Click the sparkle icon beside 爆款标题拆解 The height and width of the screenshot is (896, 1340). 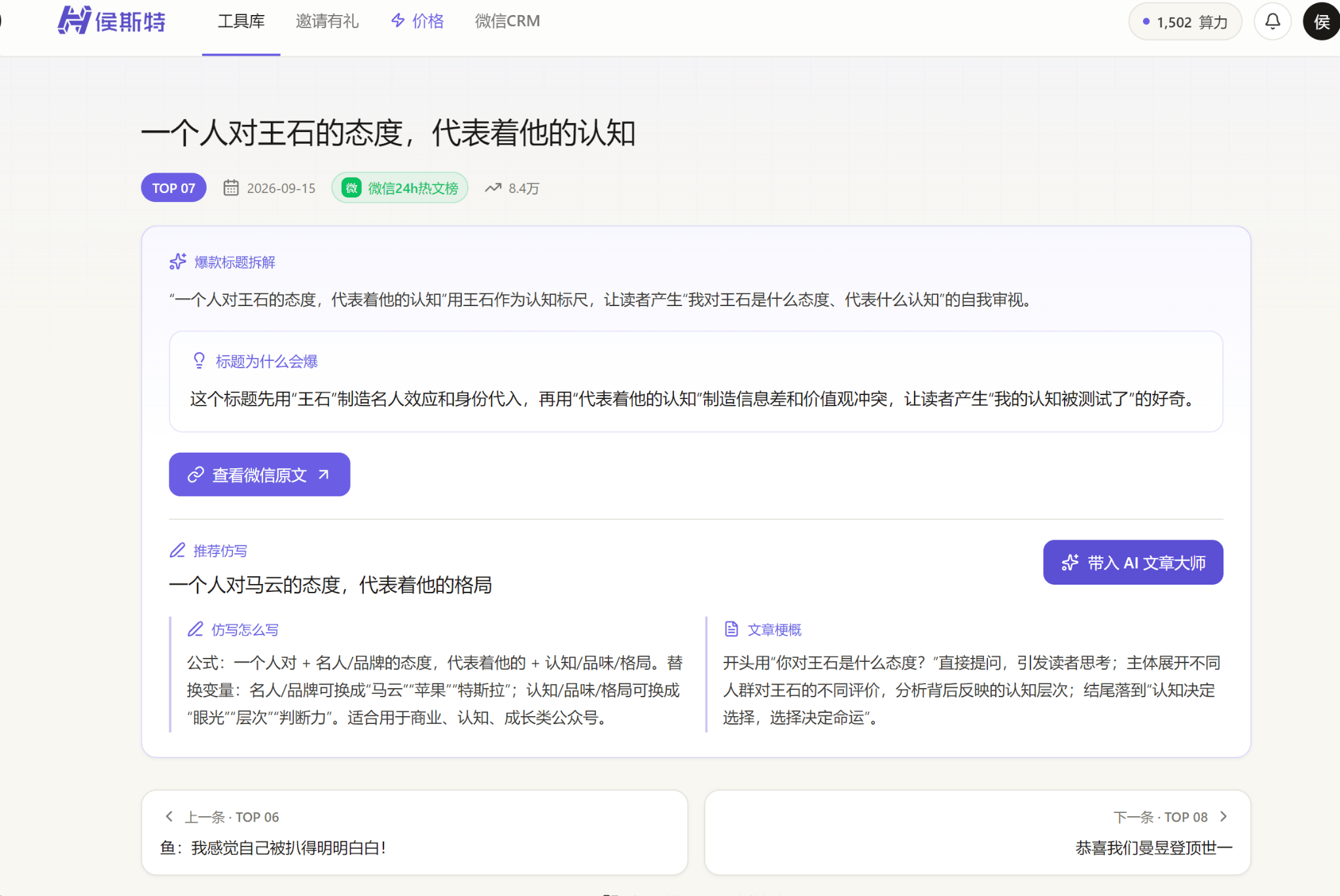click(x=178, y=262)
